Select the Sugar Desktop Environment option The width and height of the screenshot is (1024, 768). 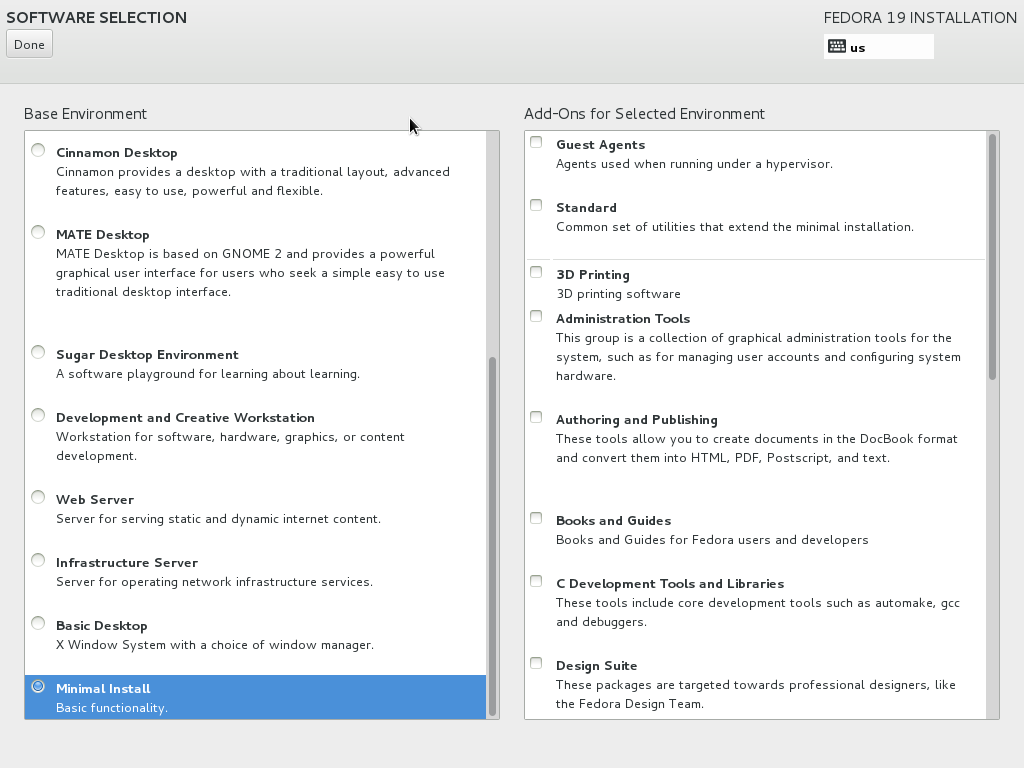pos(37,351)
